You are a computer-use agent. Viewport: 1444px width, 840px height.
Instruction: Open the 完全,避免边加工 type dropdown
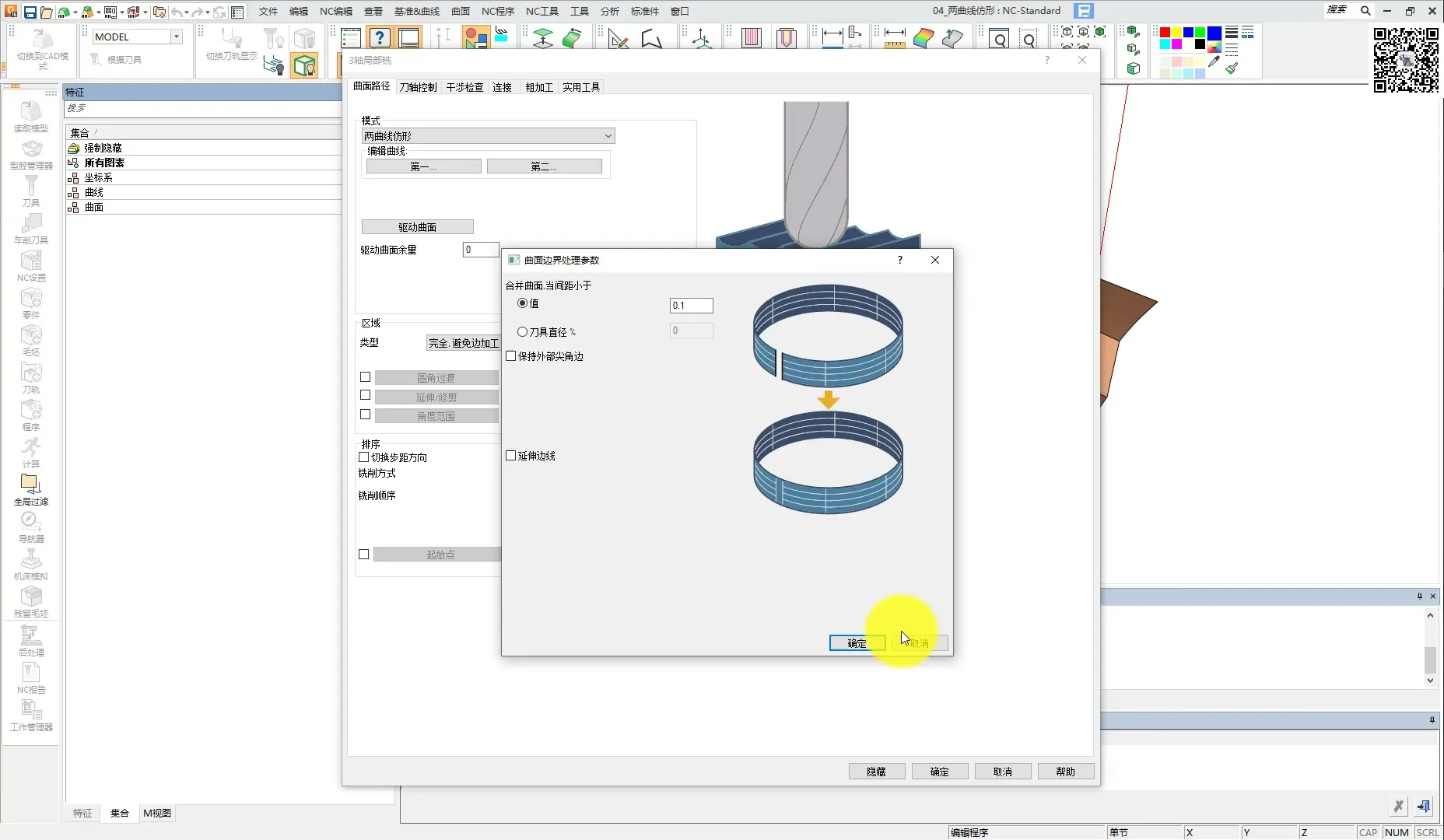click(463, 343)
